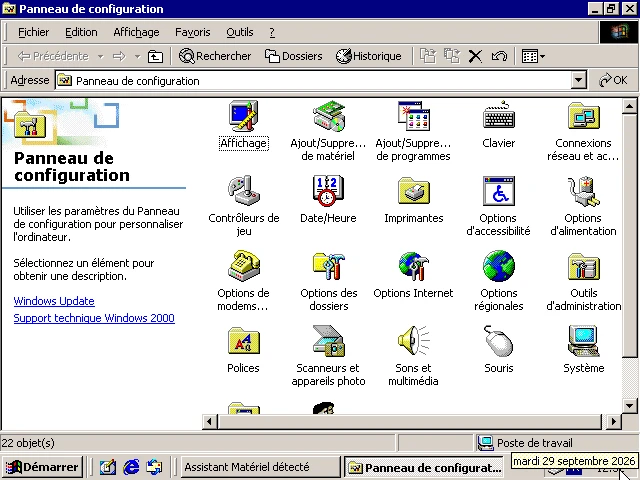
Task: Open the view mode dropdown button
Action: click(533, 56)
